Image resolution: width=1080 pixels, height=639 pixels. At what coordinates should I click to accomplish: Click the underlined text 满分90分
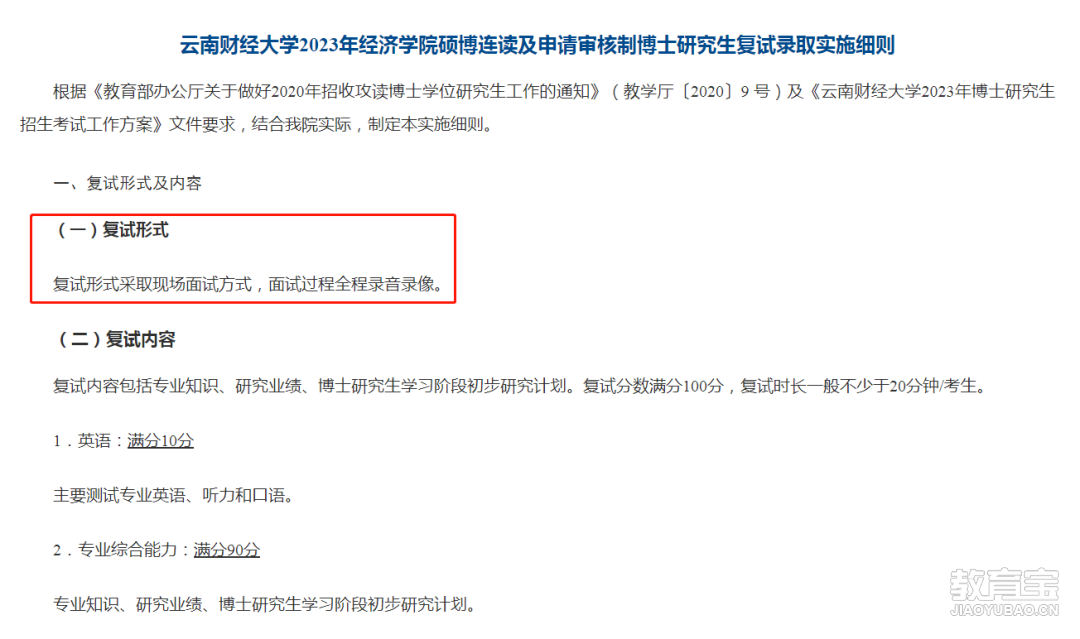[227, 550]
